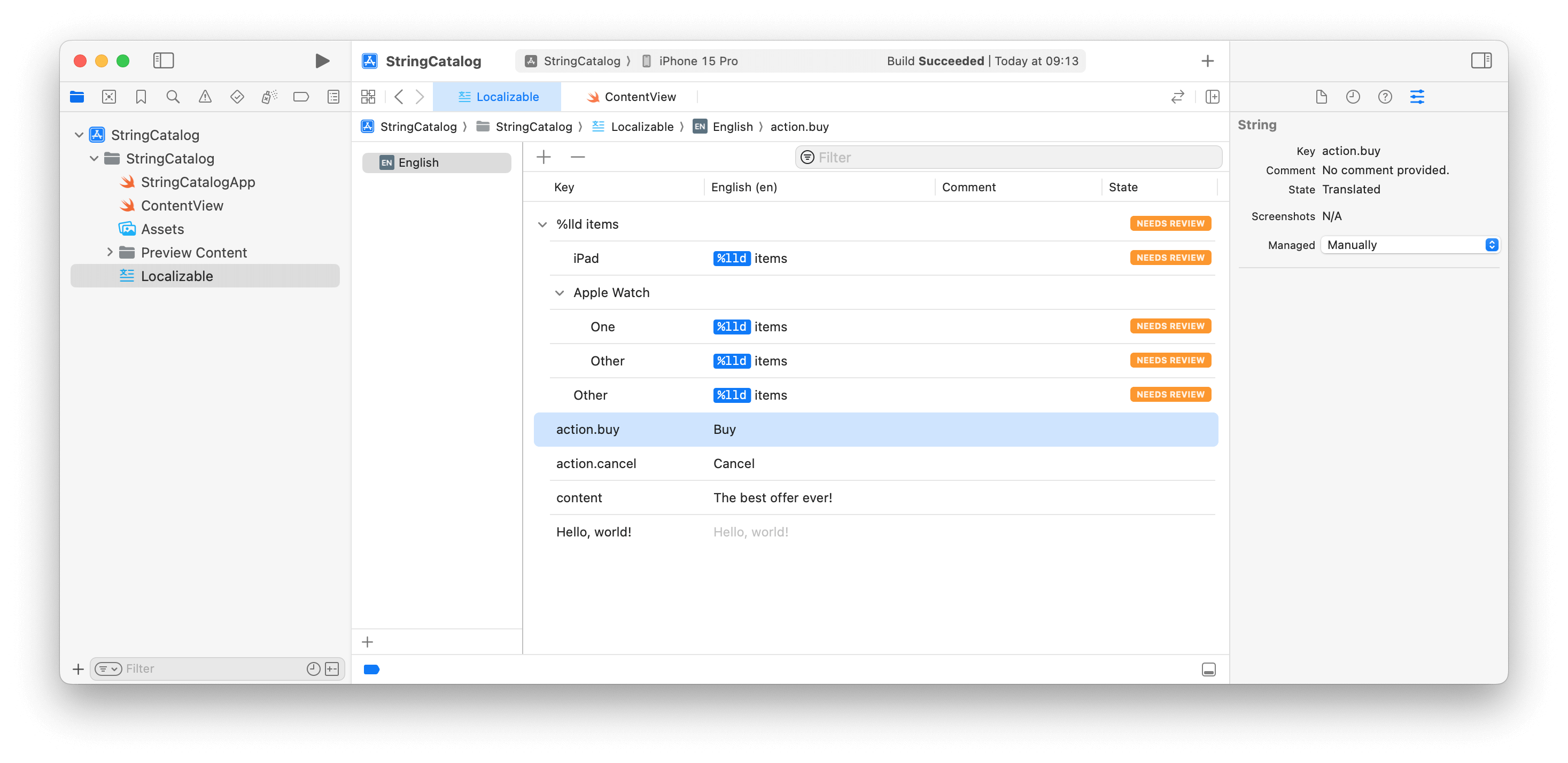This screenshot has width=1568, height=763.
Task: Open the Debug navigator
Action: [269, 97]
